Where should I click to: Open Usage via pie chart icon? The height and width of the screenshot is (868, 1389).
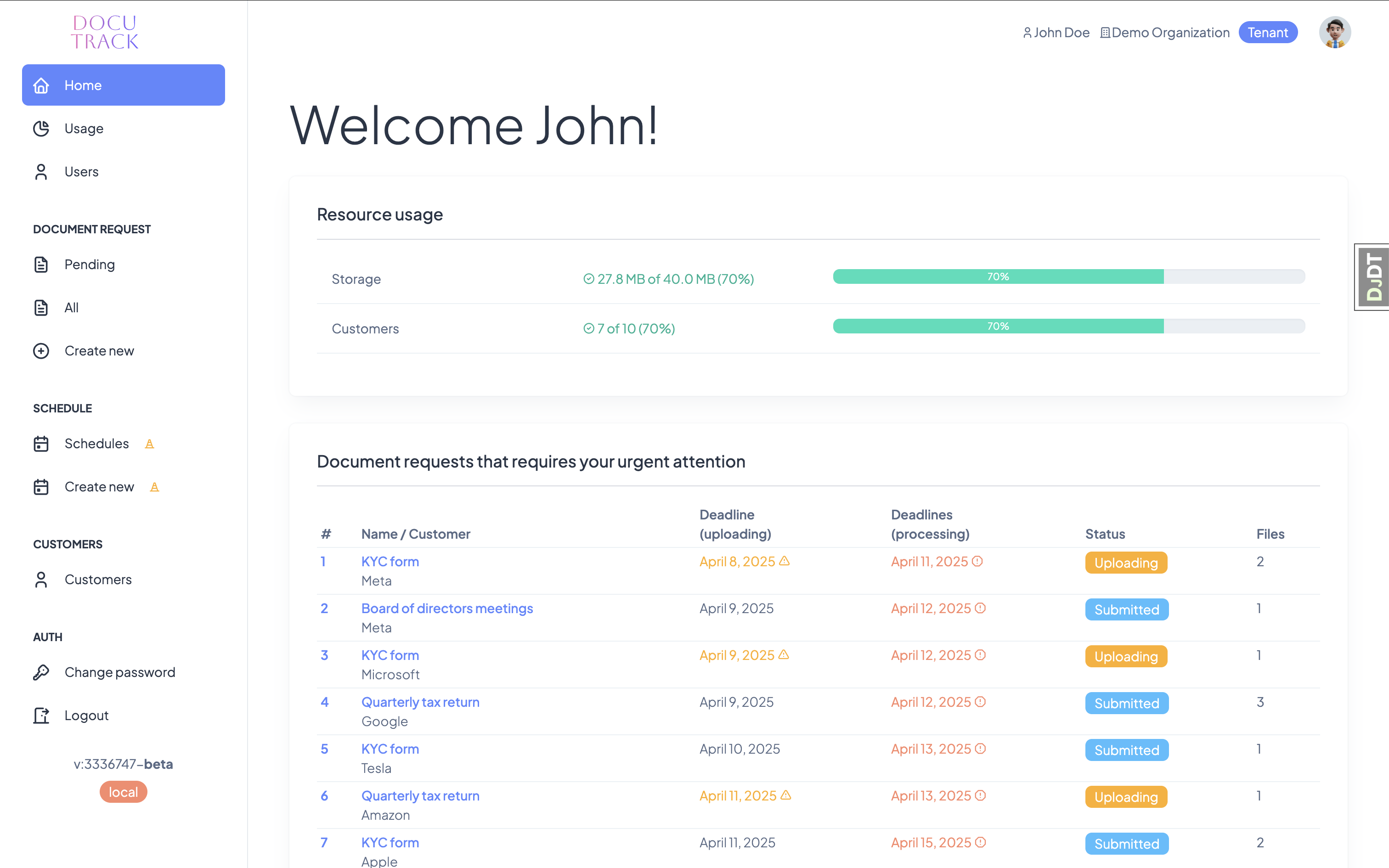[41, 129]
